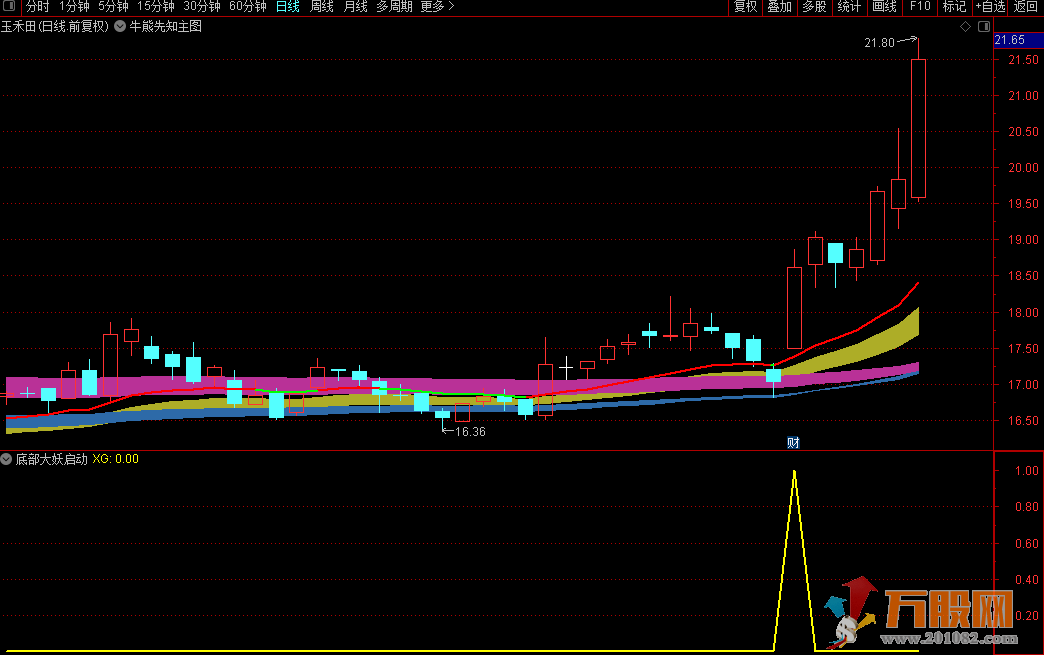Click the panel layout icon at far left of toolbar
Viewport: 1044px width, 655px height.
pyautogui.click(x=9, y=6)
